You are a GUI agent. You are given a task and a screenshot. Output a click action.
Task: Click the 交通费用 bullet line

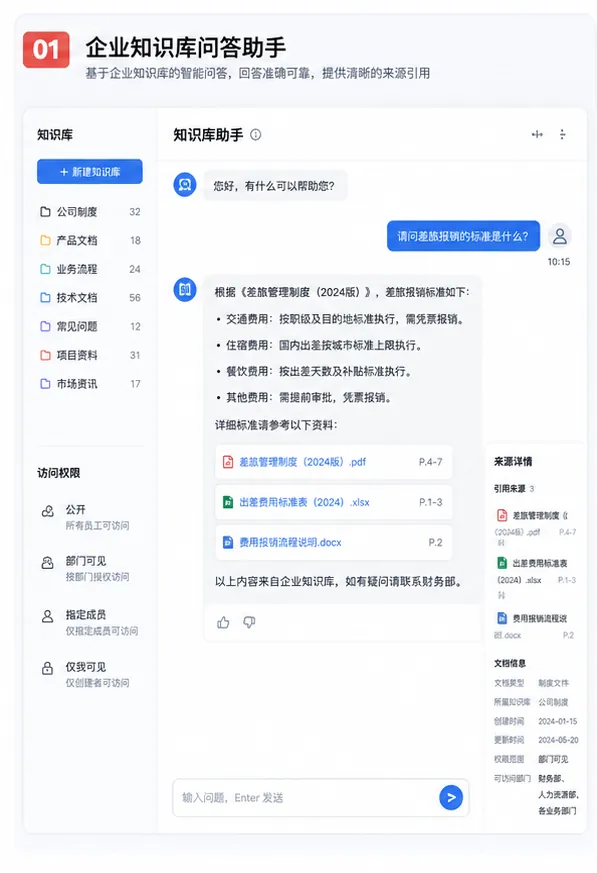click(x=341, y=319)
